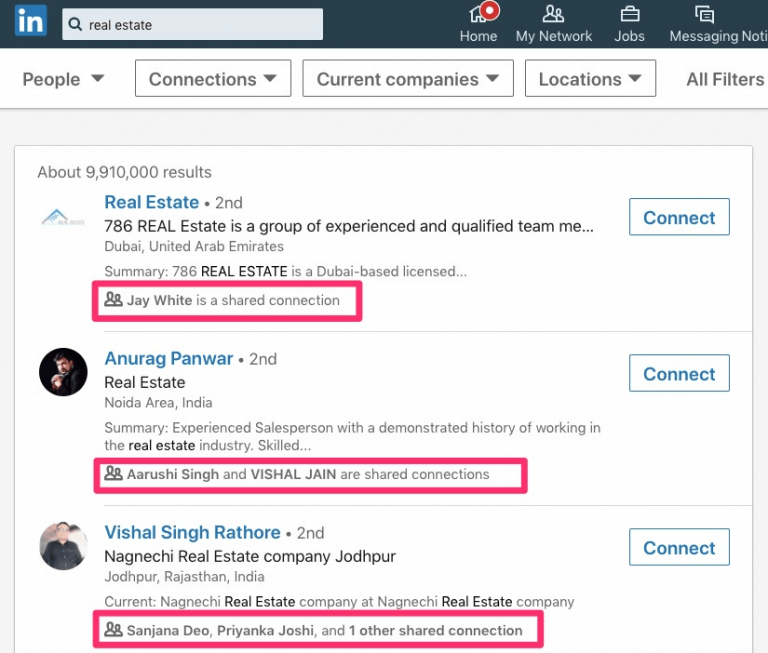Connect with Anurag Panwar
This screenshot has width=768, height=653.
pos(679,373)
